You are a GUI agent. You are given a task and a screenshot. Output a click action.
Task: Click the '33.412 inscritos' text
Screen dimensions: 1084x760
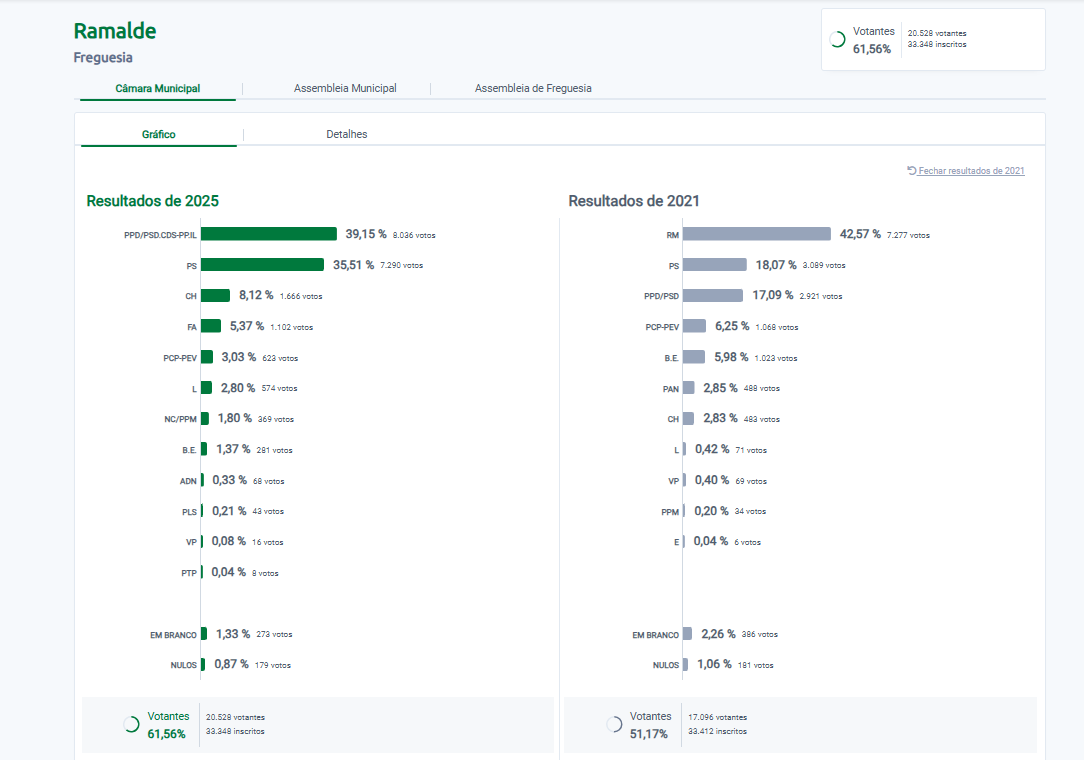click(x=718, y=732)
